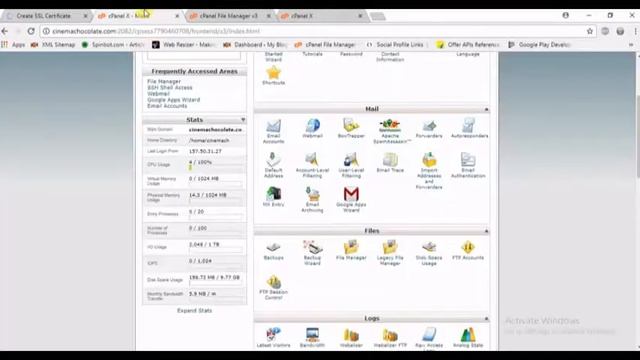Open the Latest Visitors icon in Logs

(273, 335)
